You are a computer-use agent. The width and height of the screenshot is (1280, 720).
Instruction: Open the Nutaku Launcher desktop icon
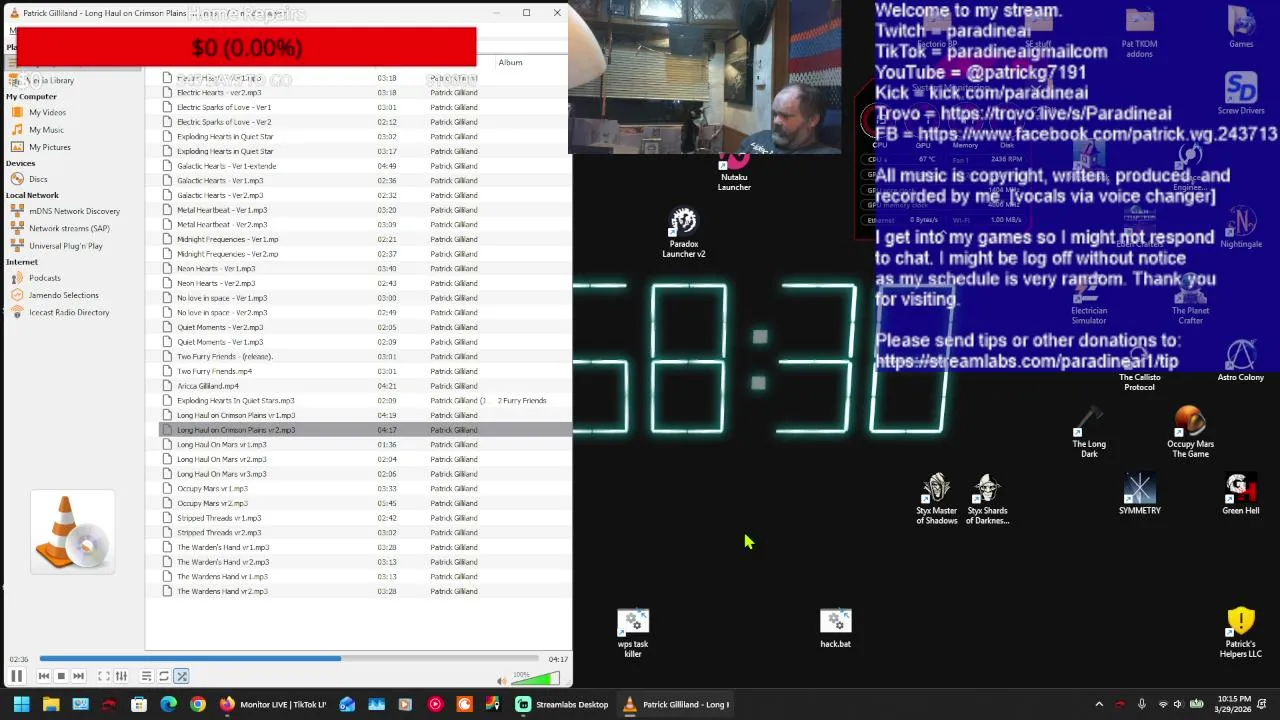click(734, 171)
